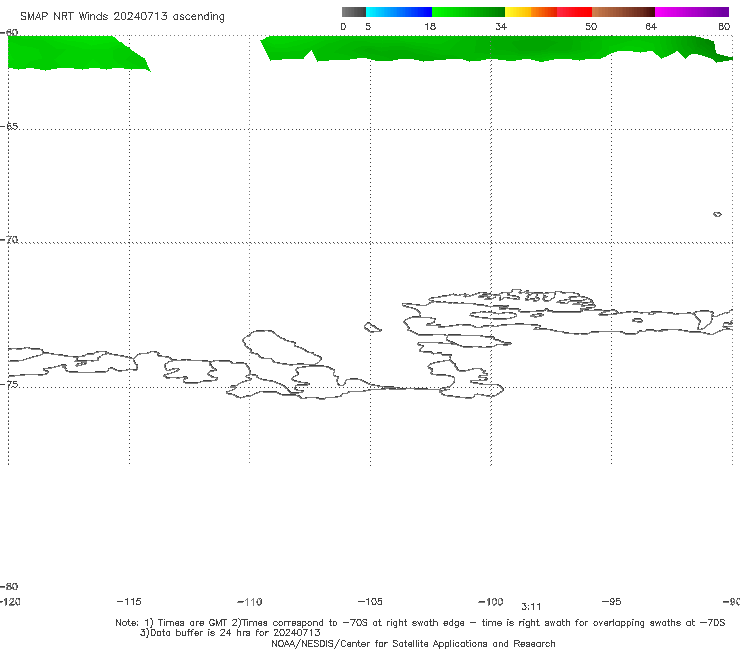Screen dimensions: 740x650
Task: Click the latitude label '-70'
Action: 9,240
